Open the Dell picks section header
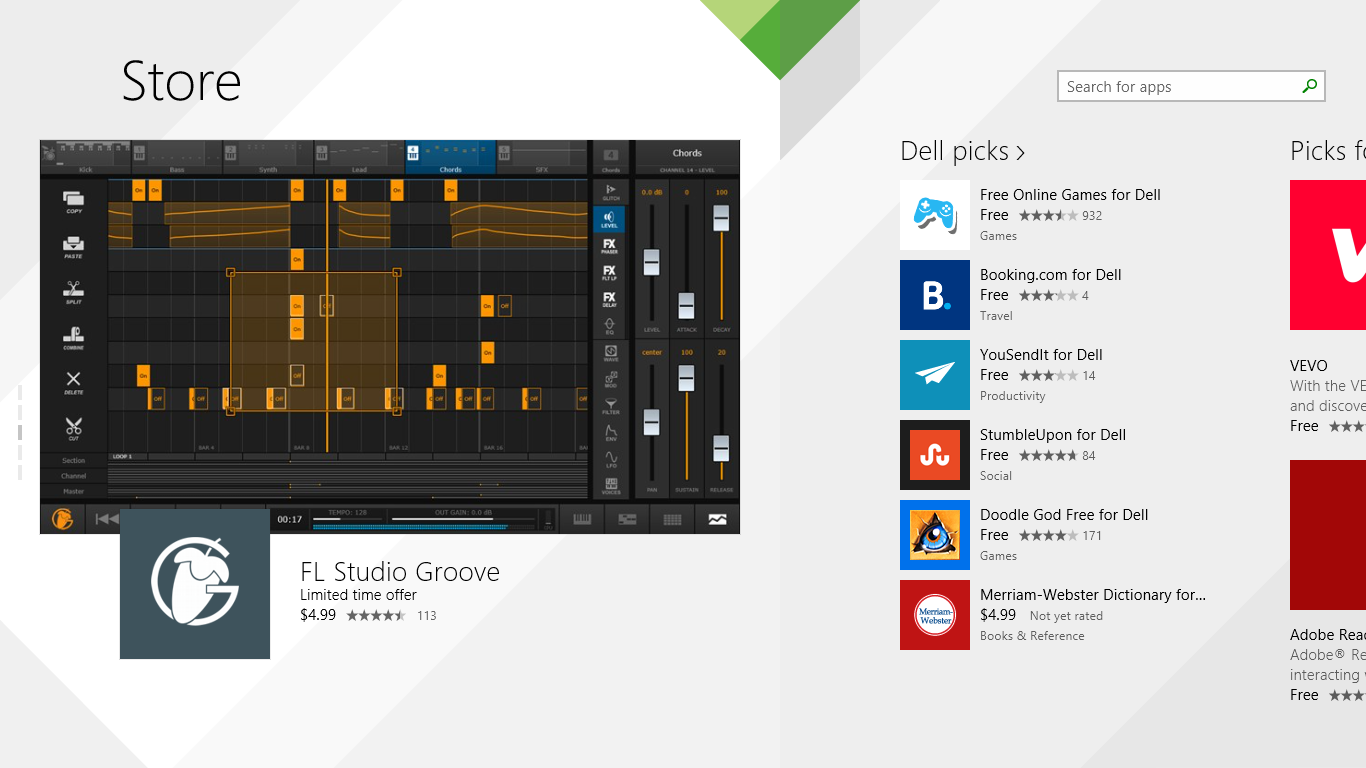Screen dimensions: 1366x768 (962, 151)
